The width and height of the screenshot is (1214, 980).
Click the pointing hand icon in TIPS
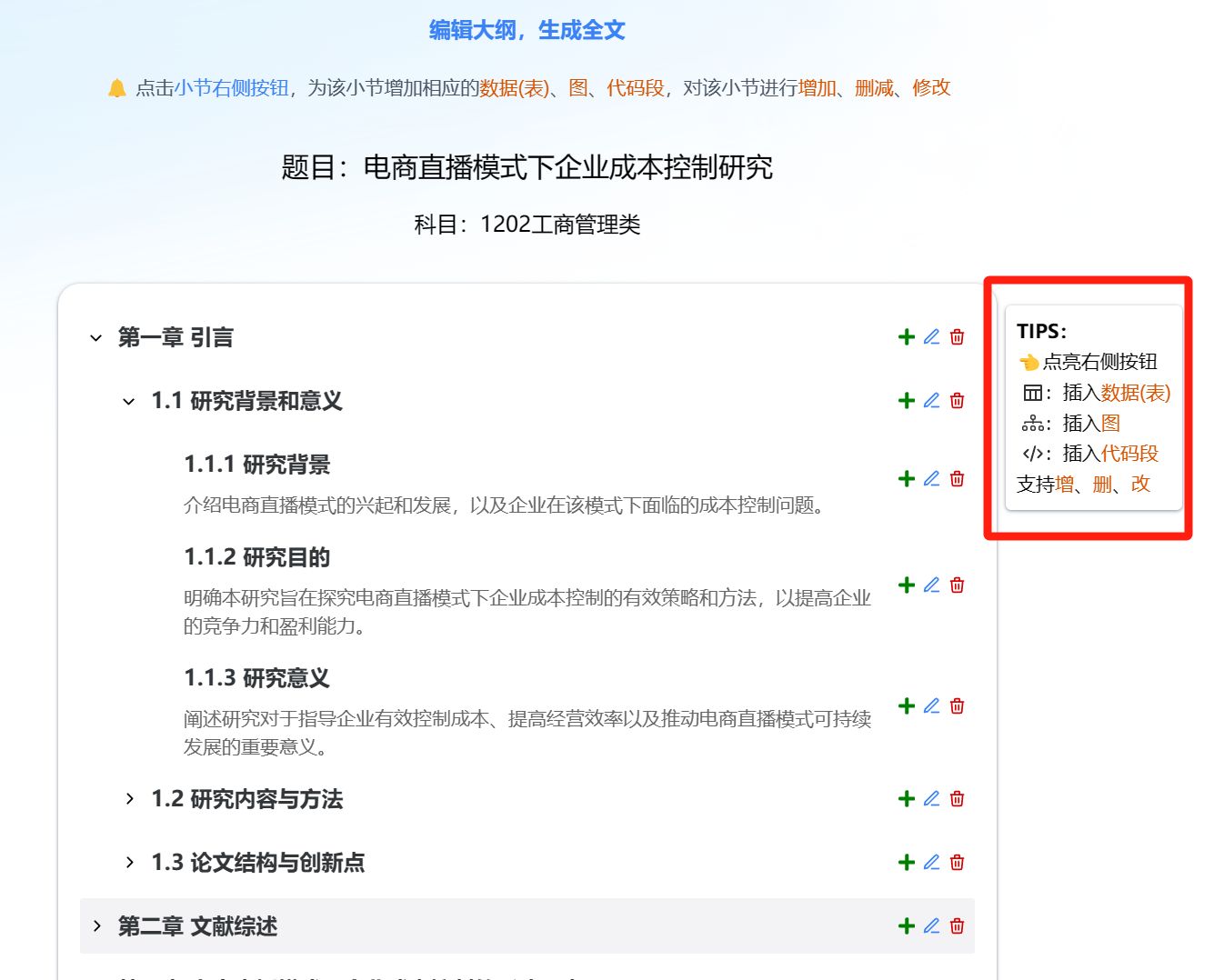pyautogui.click(x=1029, y=362)
